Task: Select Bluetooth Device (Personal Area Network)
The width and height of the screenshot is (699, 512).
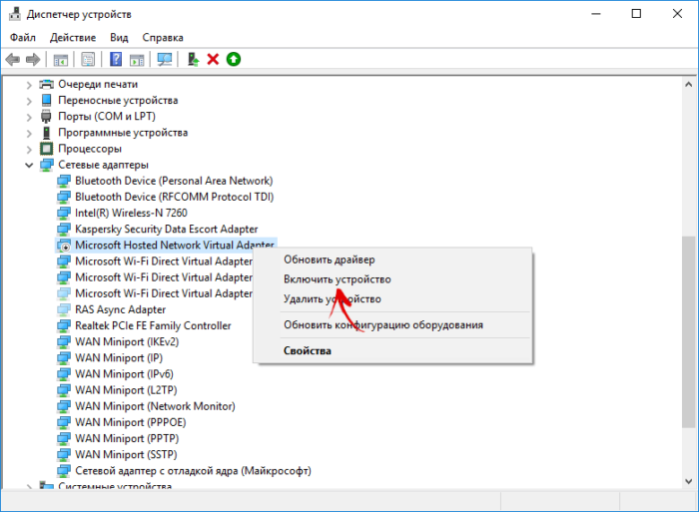Action: click(174, 181)
